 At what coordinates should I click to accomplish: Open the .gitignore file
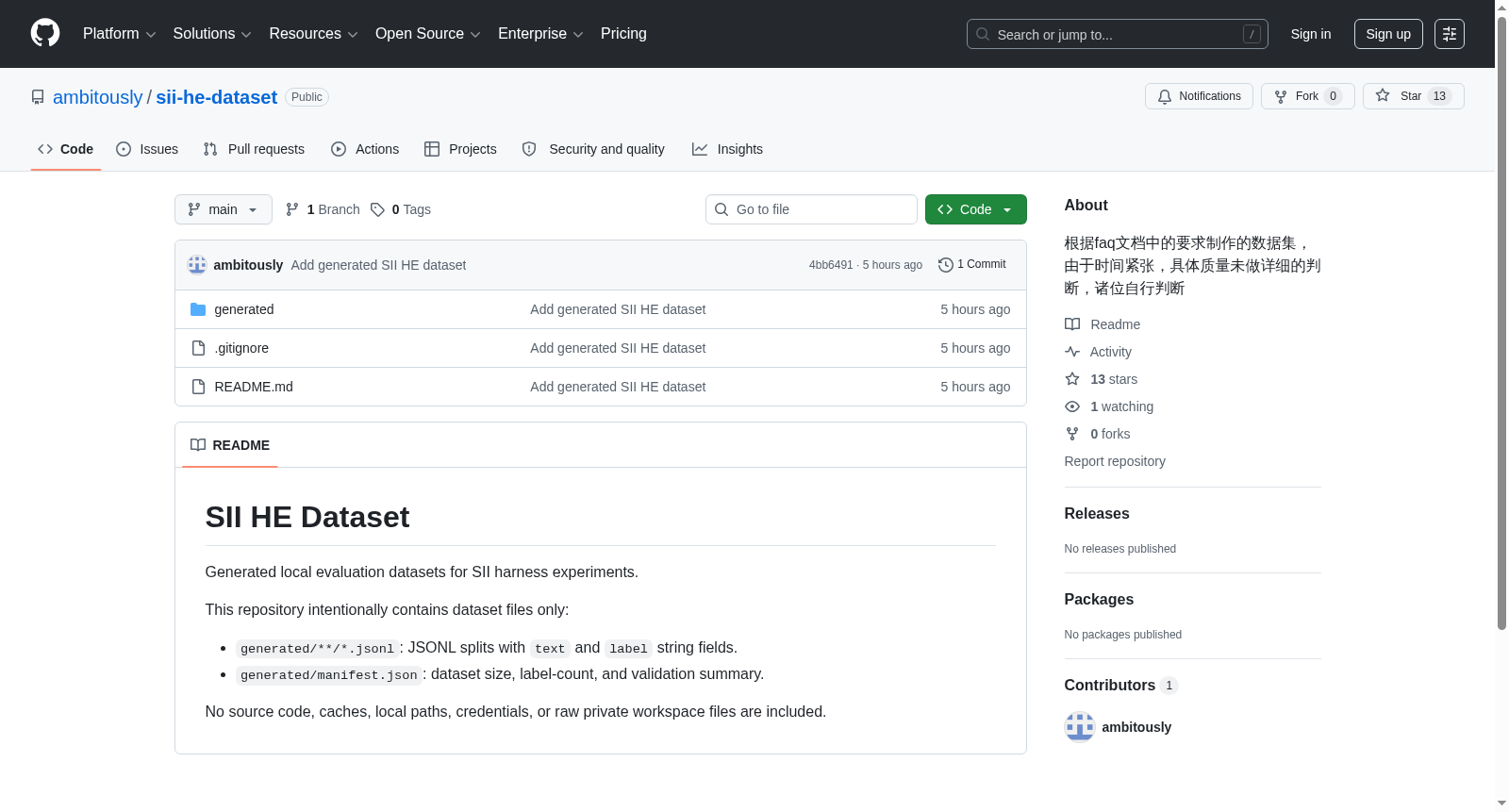click(241, 348)
